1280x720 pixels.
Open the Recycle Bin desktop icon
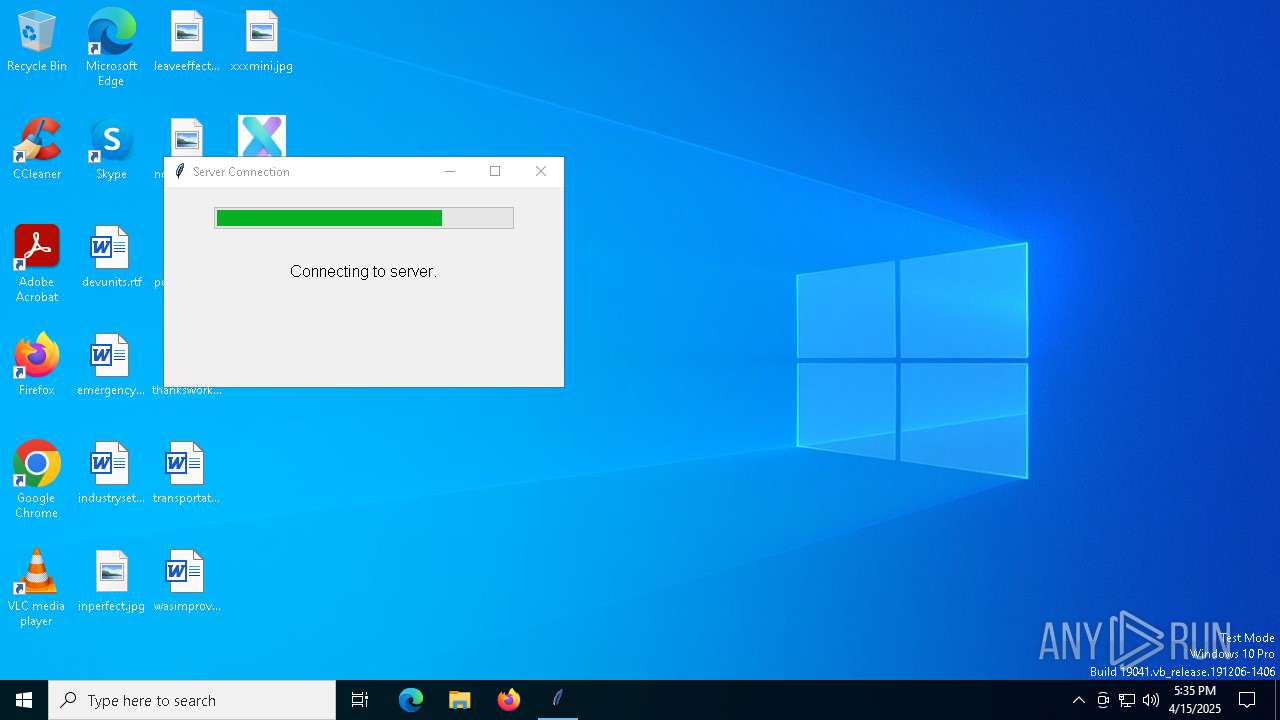[x=37, y=42]
